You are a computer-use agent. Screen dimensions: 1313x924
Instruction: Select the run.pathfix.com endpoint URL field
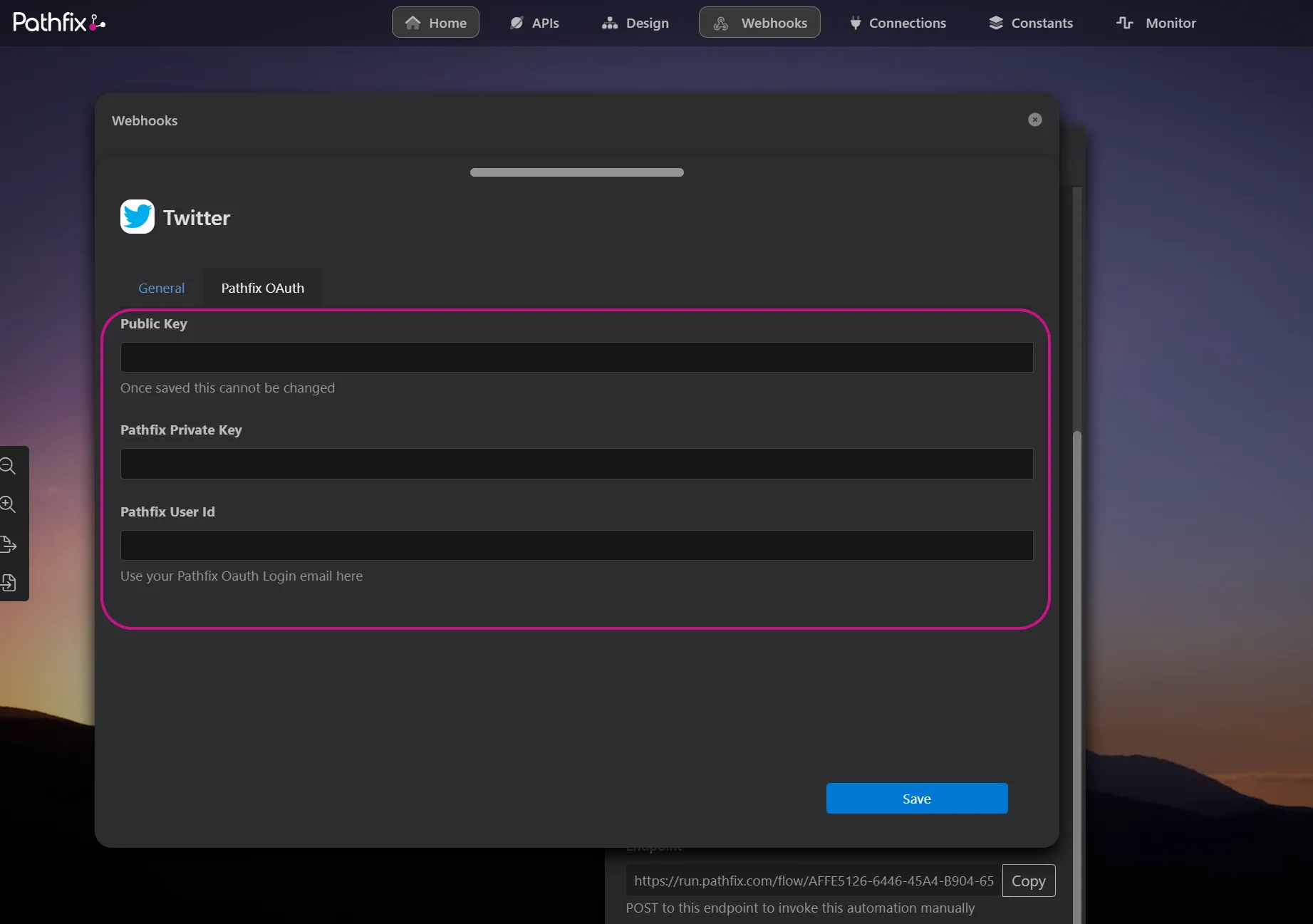click(813, 881)
